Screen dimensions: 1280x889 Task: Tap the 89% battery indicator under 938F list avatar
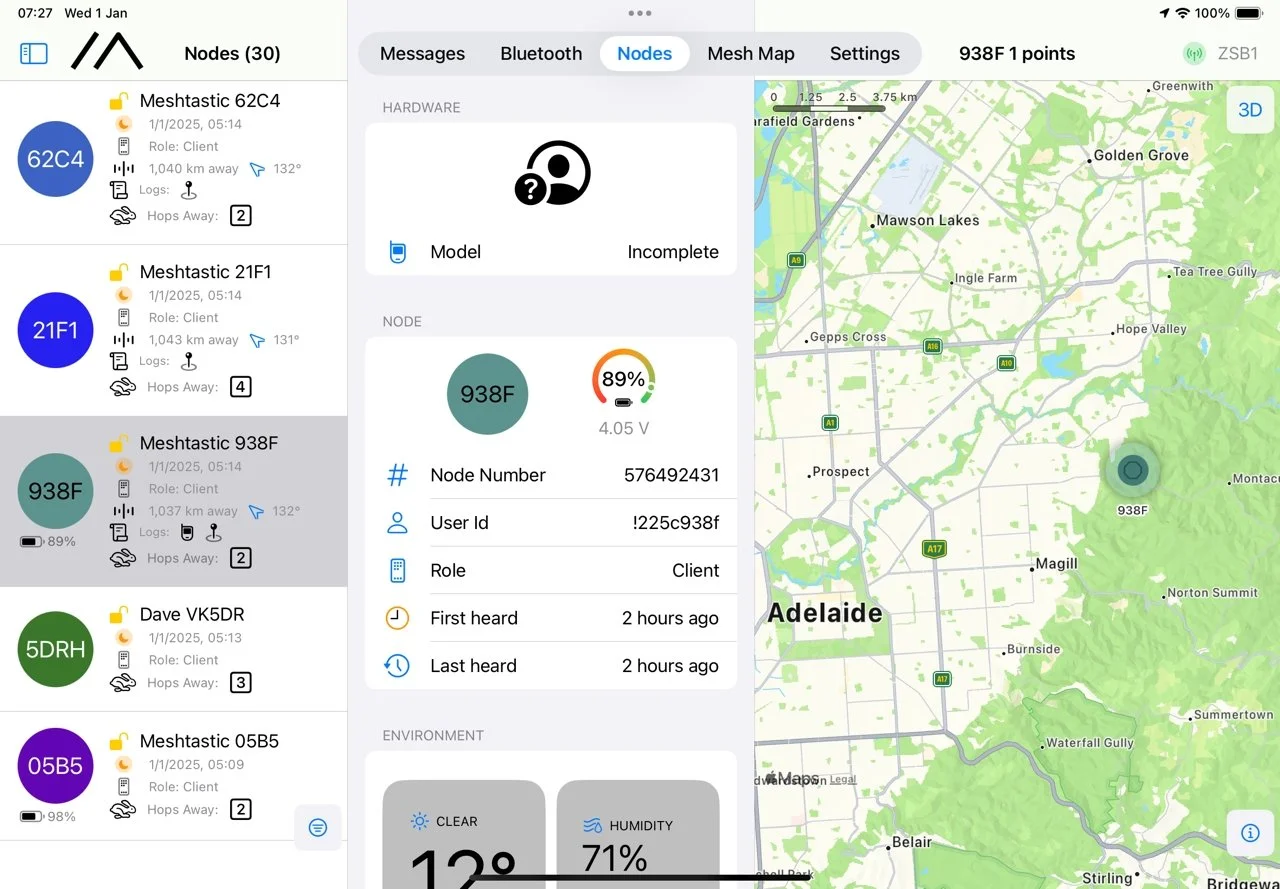[x=48, y=542]
